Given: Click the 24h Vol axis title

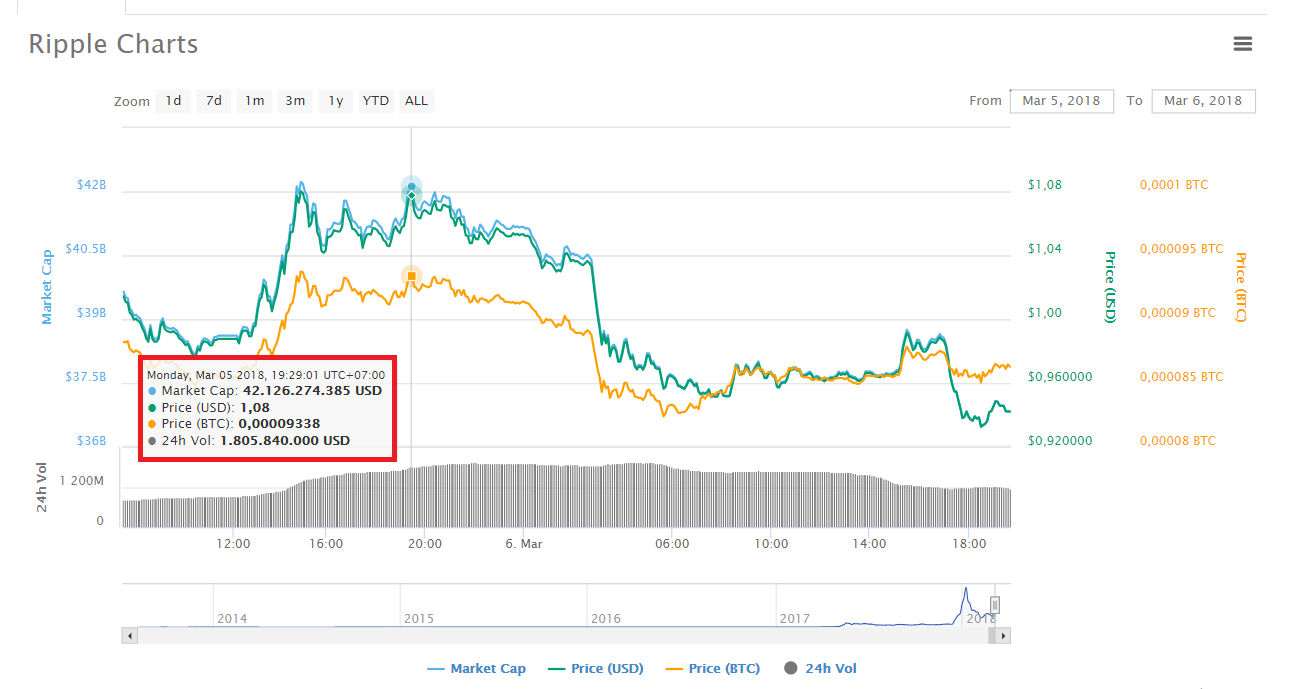Looking at the screenshot, I should tap(42, 488).
